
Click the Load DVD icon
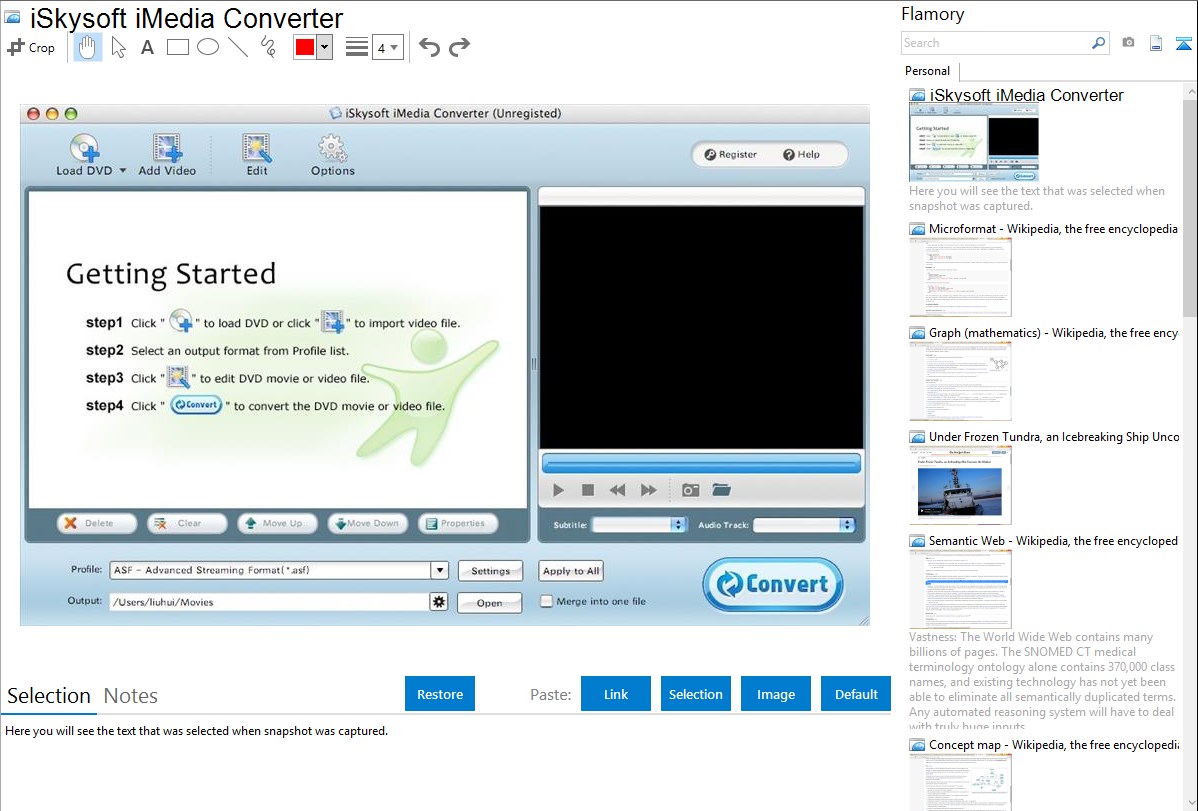(x=84, y=148)
